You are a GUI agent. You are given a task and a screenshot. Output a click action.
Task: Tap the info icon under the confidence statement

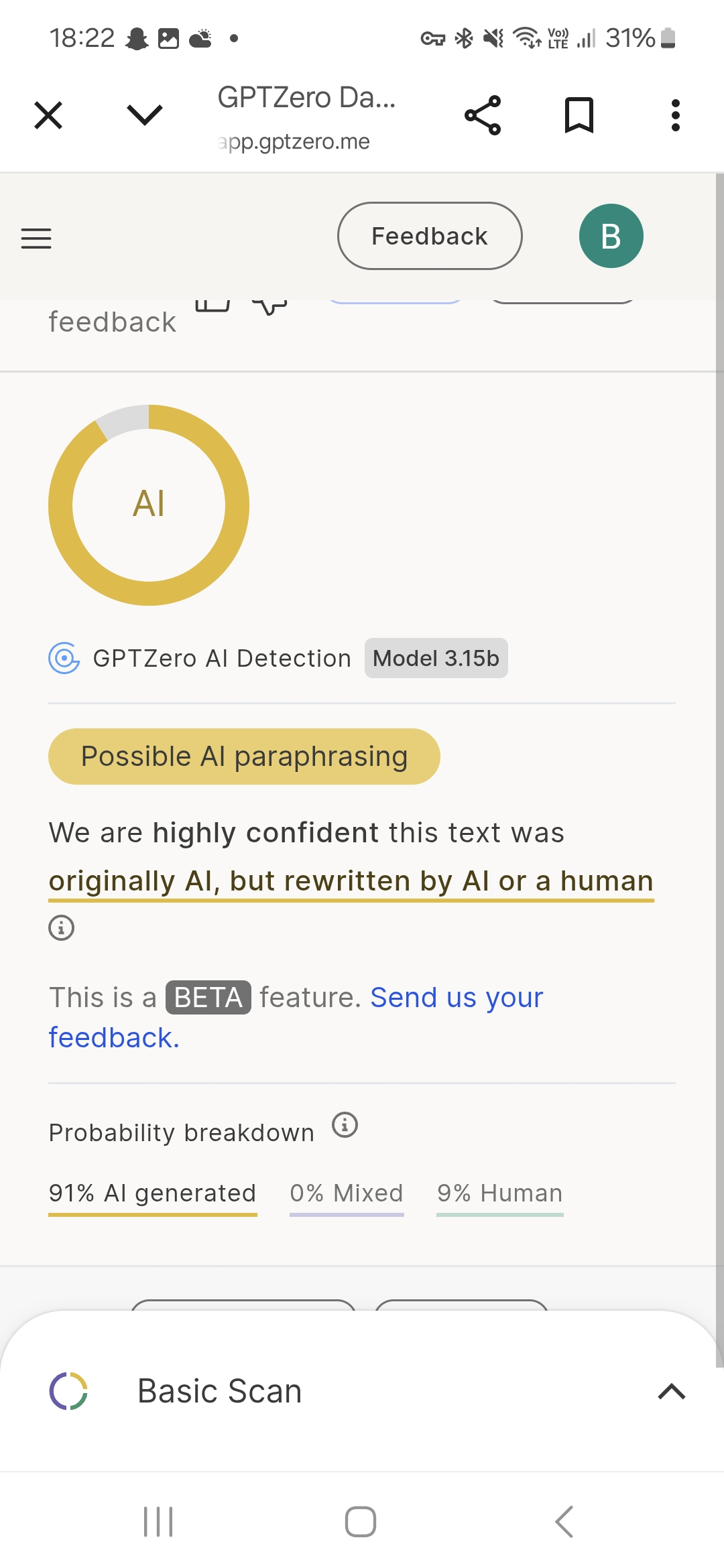(61, 927)
